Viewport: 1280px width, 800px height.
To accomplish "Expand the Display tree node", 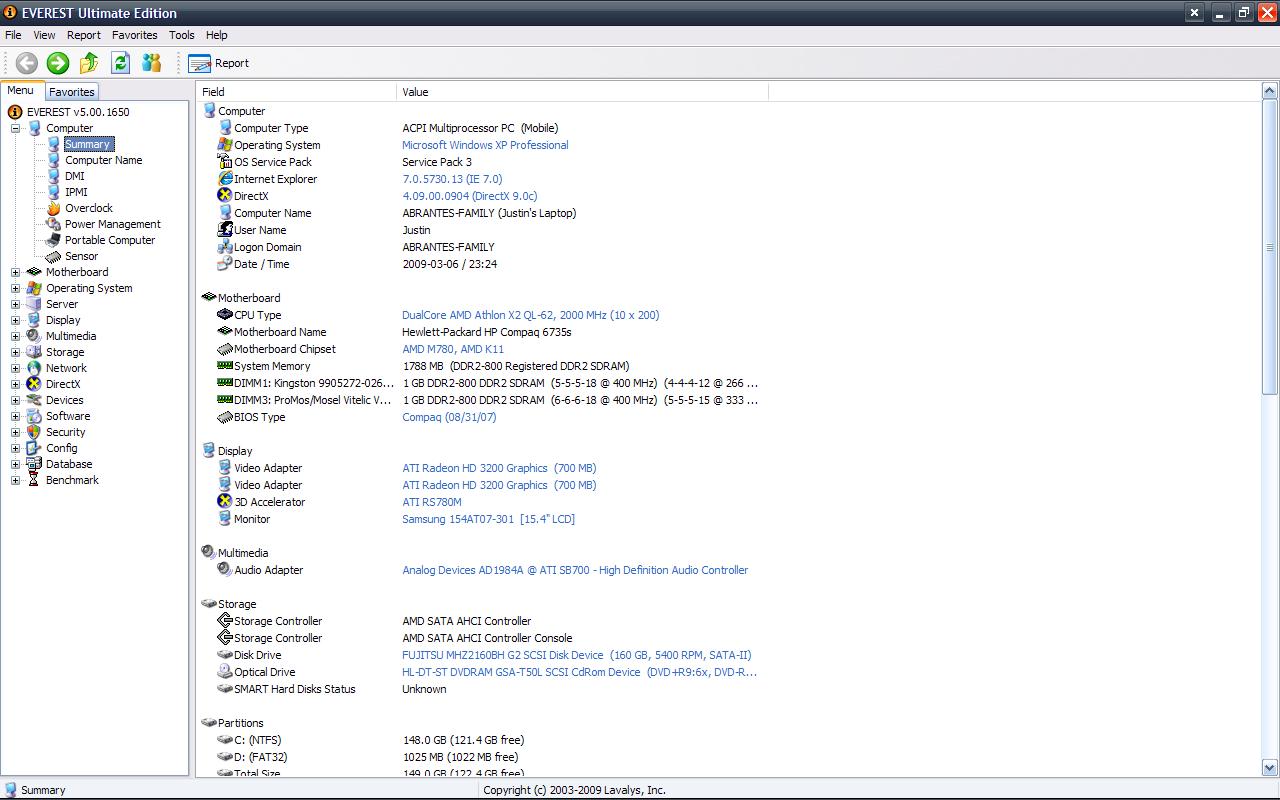I will pyautogui.click(x=15, y=320).
